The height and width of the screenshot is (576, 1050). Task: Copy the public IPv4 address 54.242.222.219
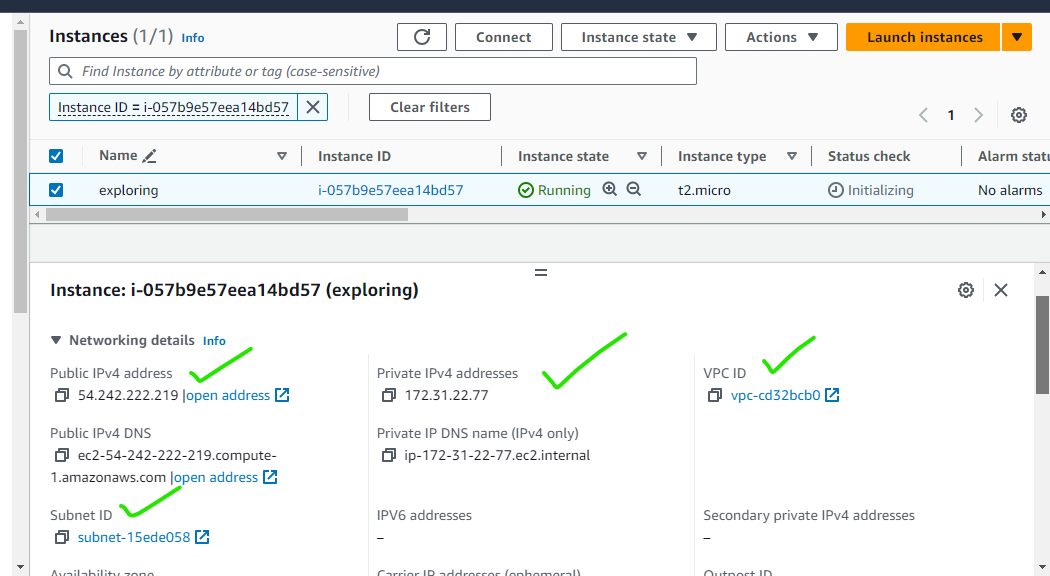click(x=62, y=395)
